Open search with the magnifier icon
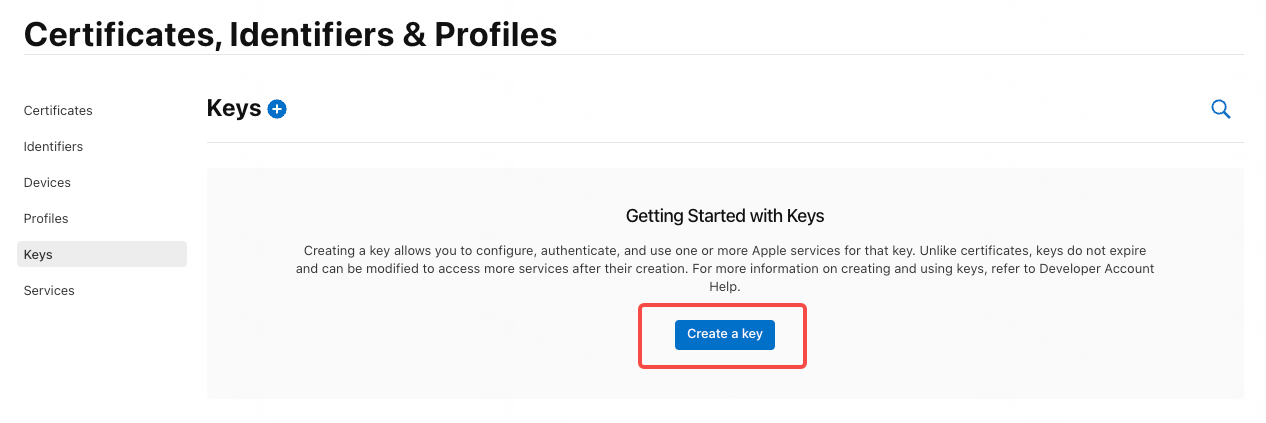Image resolution: width=1266 pixels, height=423 pixels. coord(1220,109)
